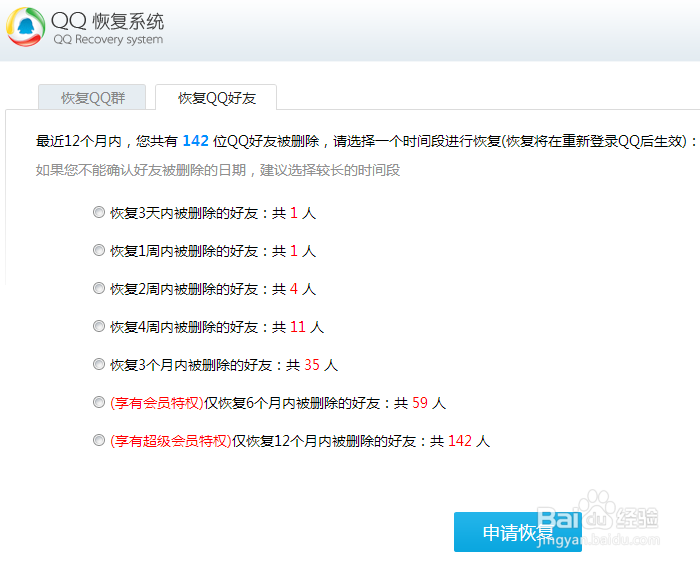Click the QQ penguin logo icon
This screenshot has height=565, width=700.
point(25,27)
